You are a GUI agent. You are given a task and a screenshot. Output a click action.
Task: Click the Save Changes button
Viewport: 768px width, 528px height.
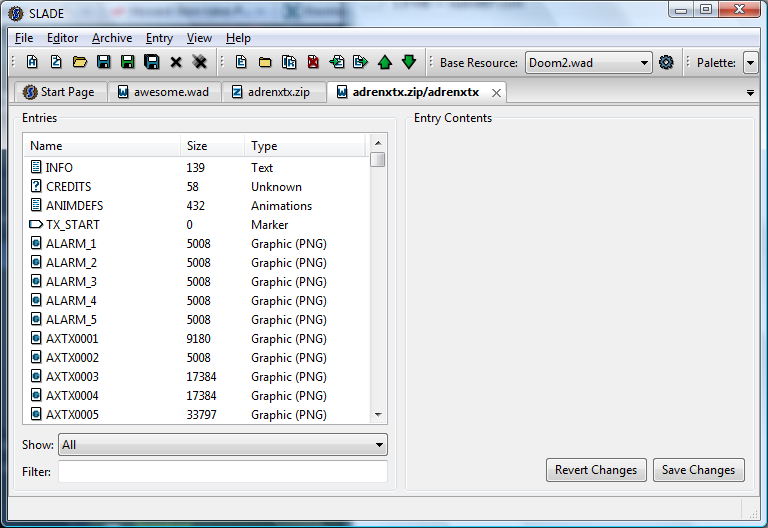[698, 470]
